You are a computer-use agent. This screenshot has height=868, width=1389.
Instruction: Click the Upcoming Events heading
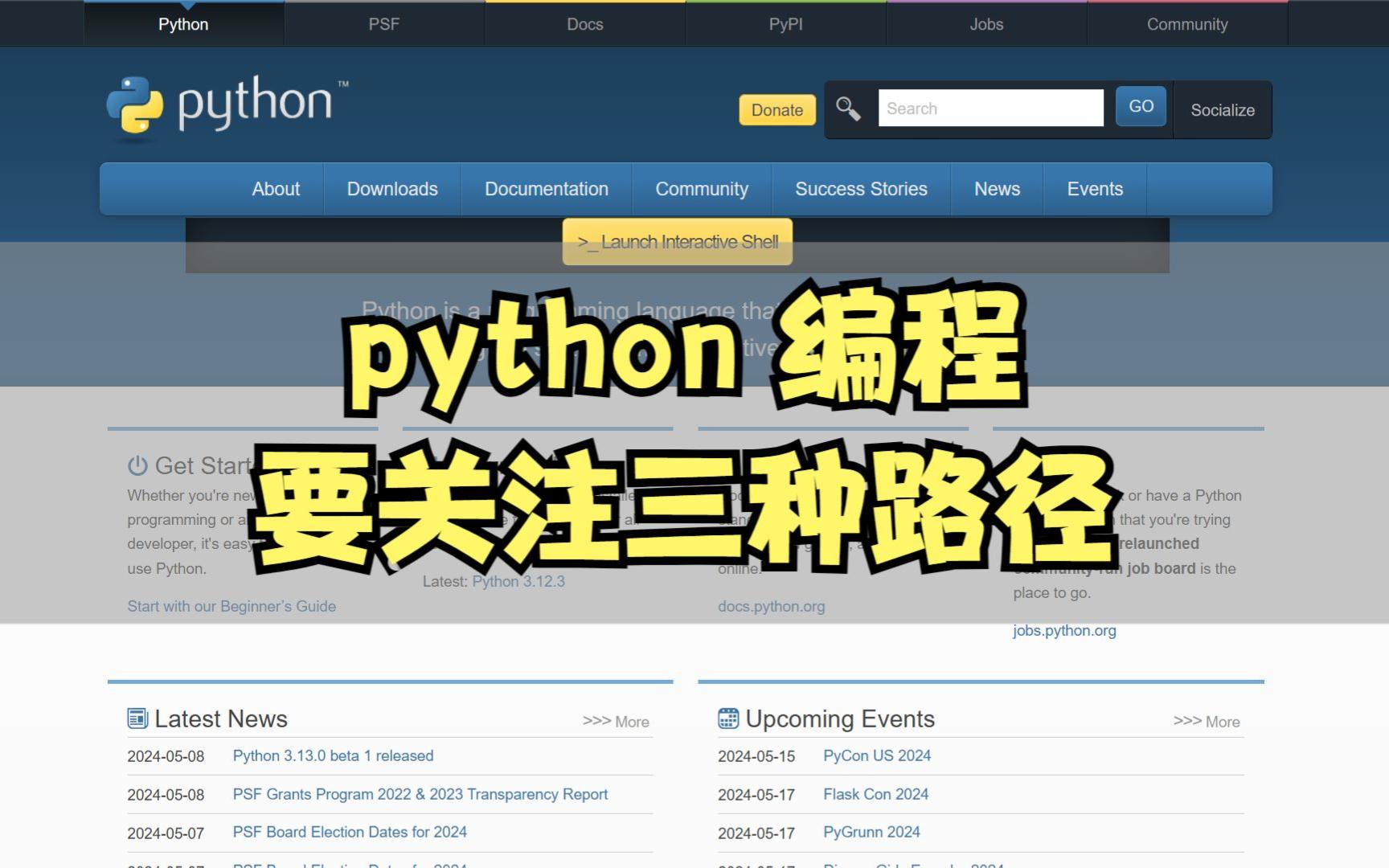pyautogui.click(x=840, y=719)
